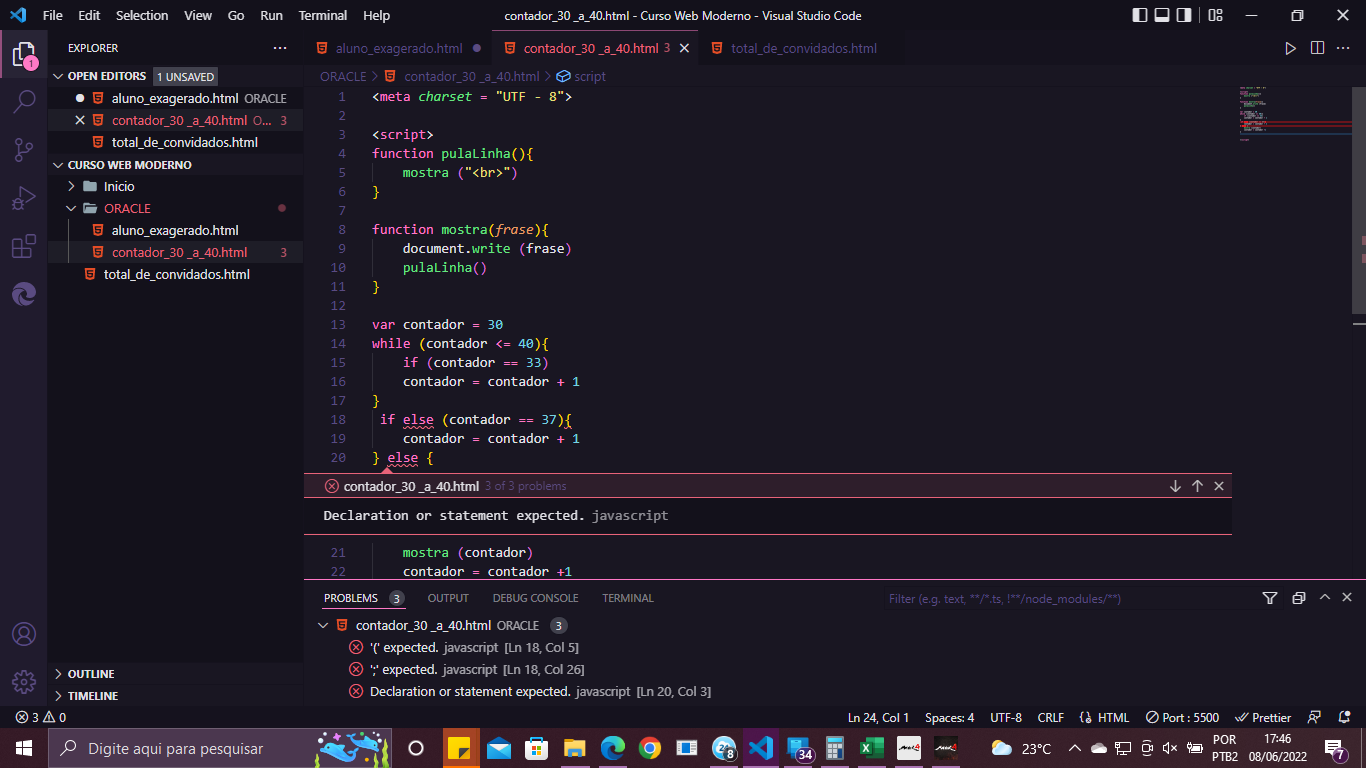Open aluno_exagerado.html in ORACLE folder
This screenshot has width=1366, height=768.
point(175,230)
